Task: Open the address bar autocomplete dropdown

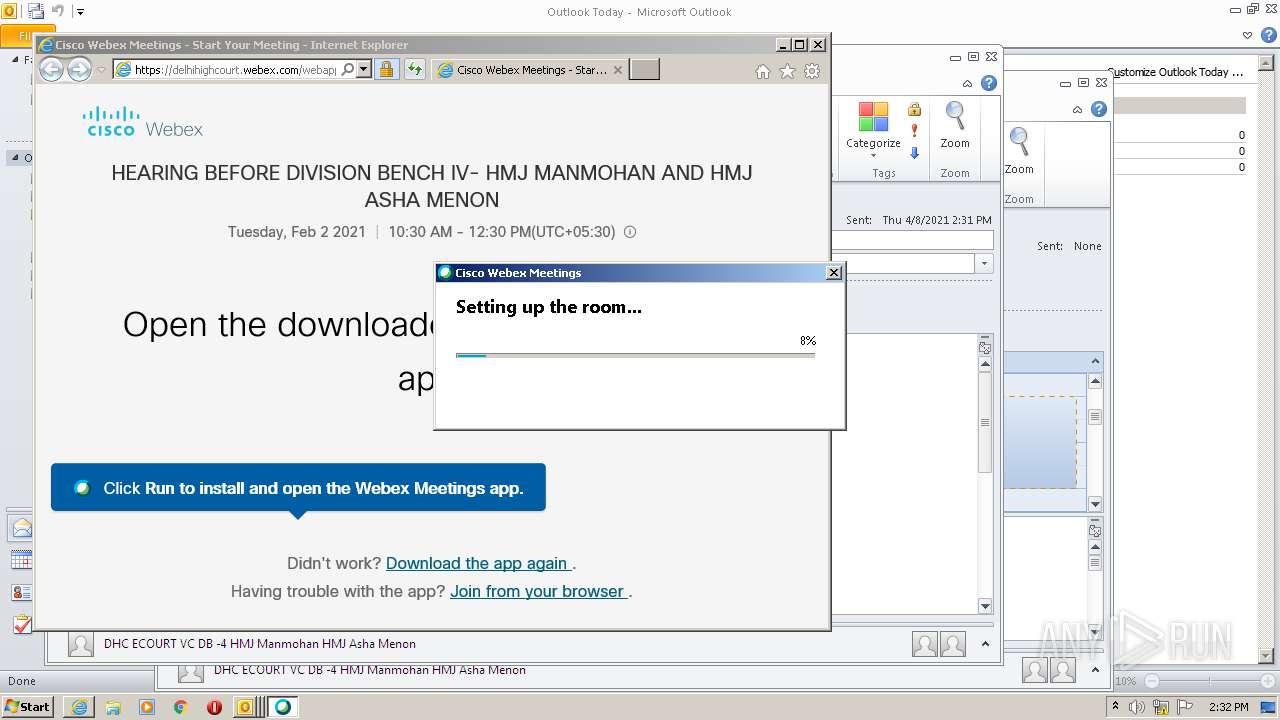Action: [x=364, y=70]
